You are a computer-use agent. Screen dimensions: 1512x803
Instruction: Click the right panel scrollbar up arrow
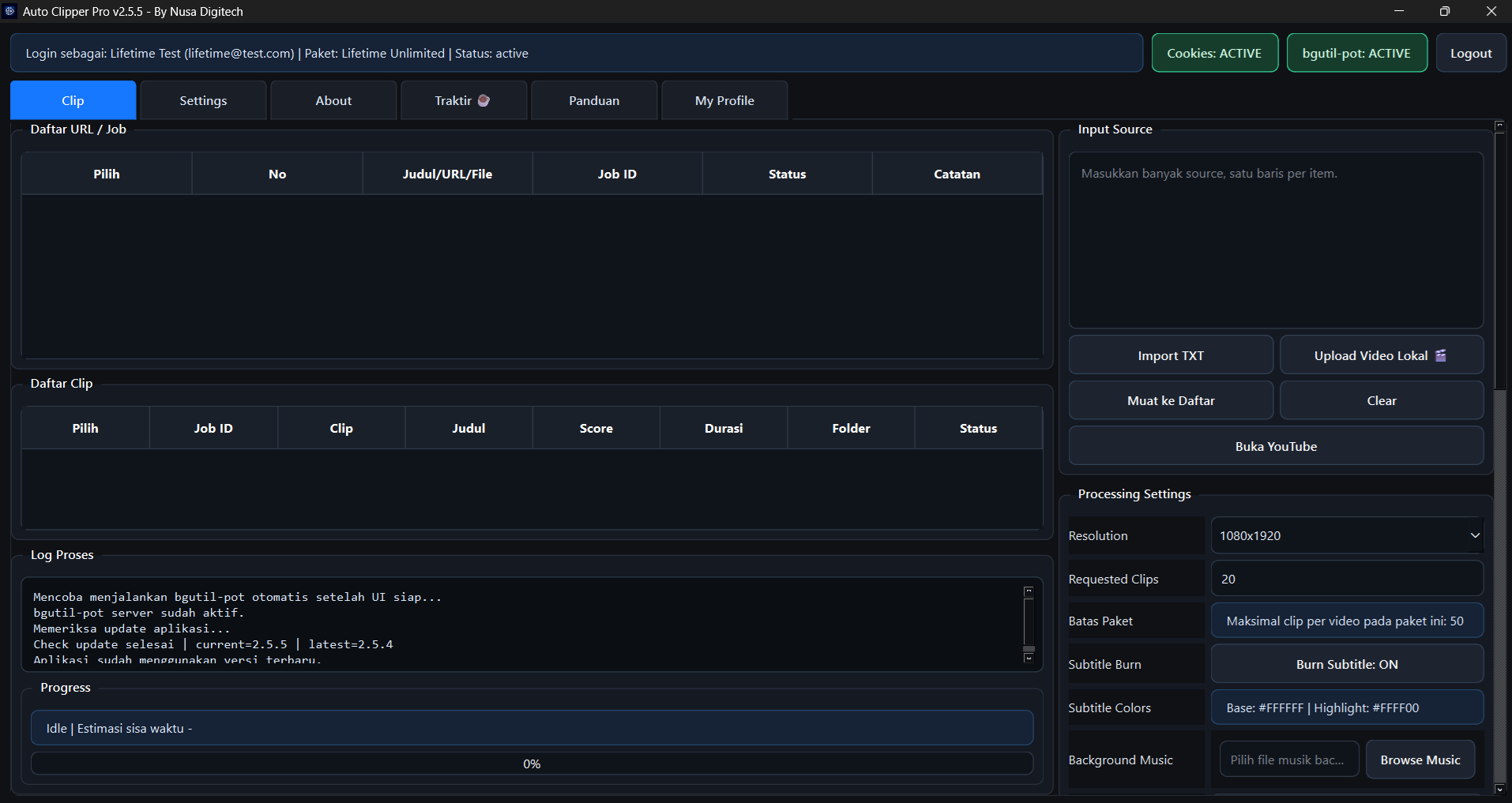click(x=1499, y=126)
